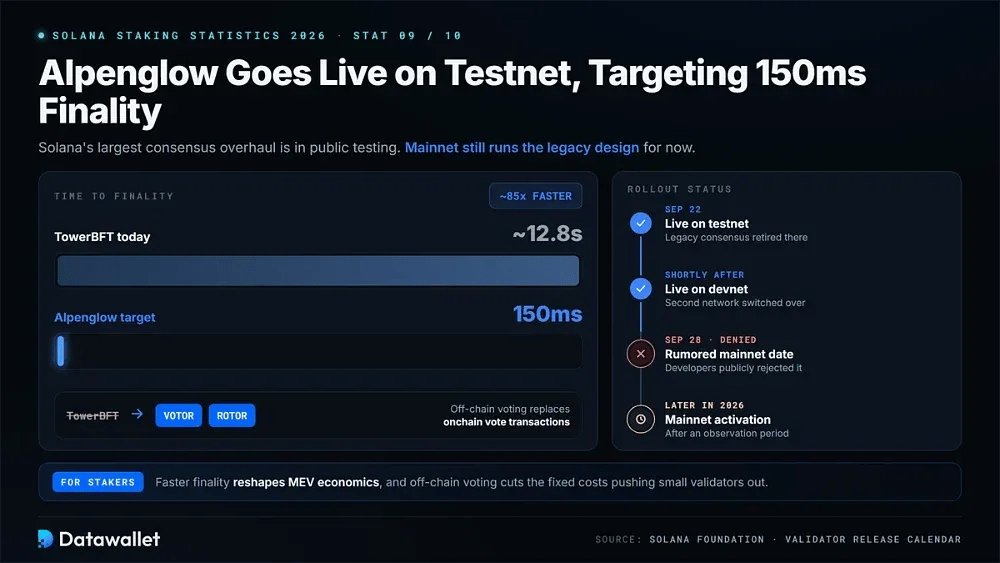Click the TowerBFT today progress bar
1000x563 pixels.
[x=318, y=270]
